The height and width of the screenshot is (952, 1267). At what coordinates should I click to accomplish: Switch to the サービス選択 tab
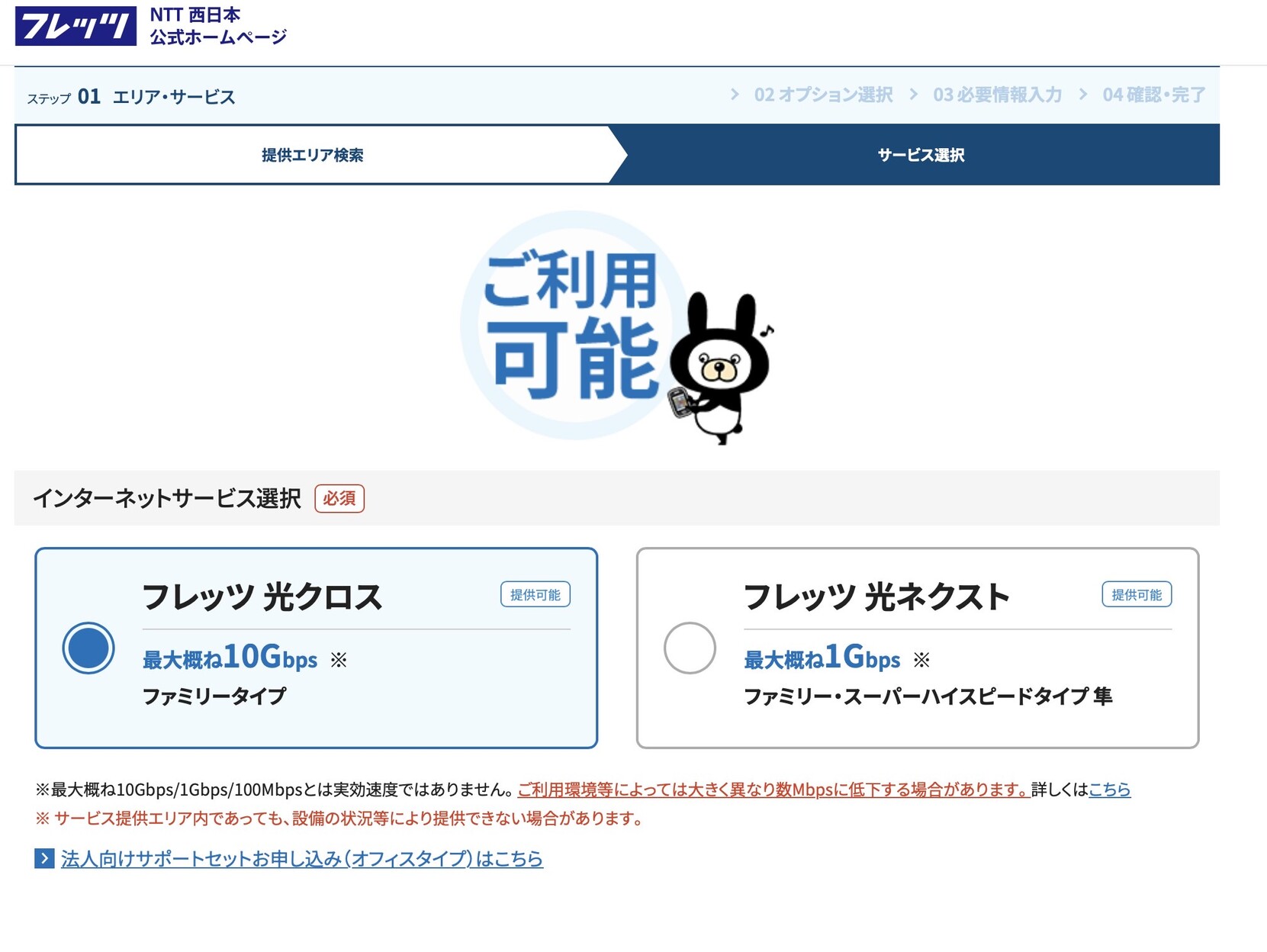point(921,155)
